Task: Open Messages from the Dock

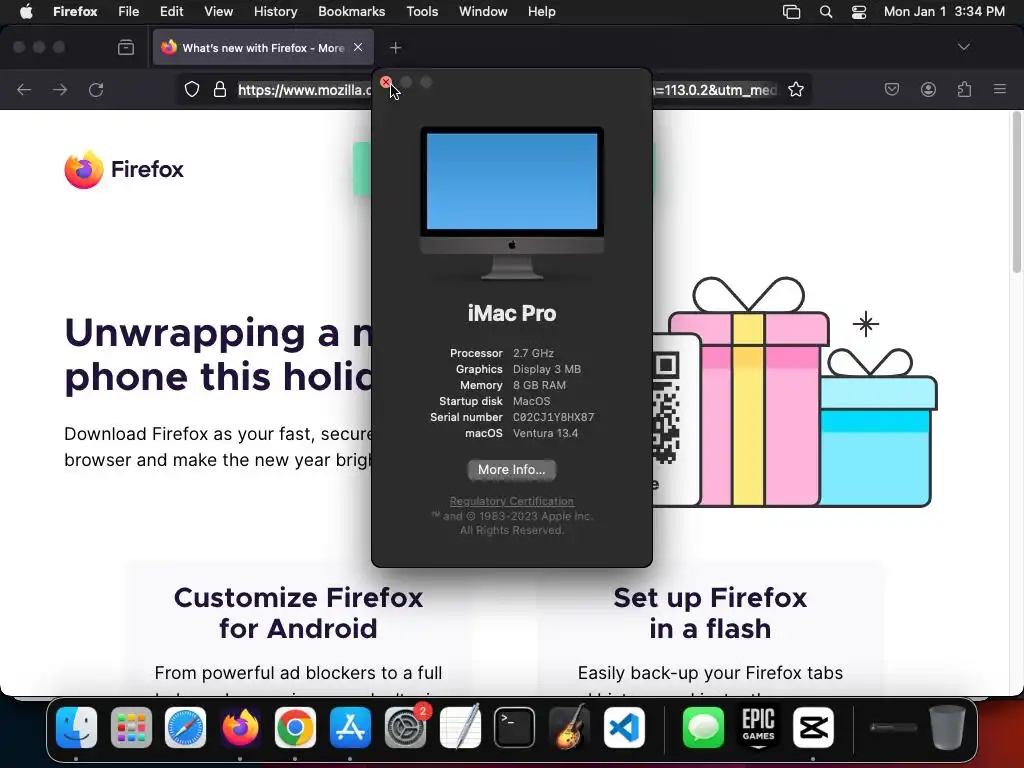Action: 703,727
